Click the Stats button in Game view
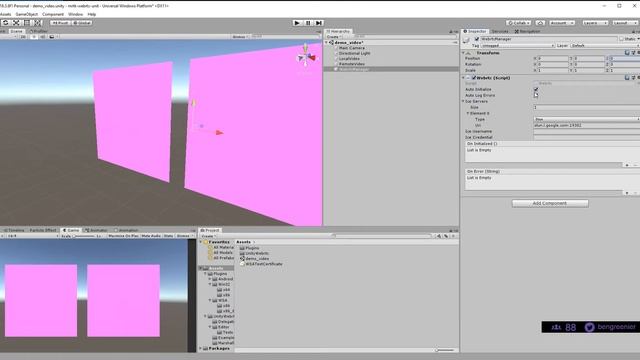Screen dimensions: 640x360 click(168, 236)
